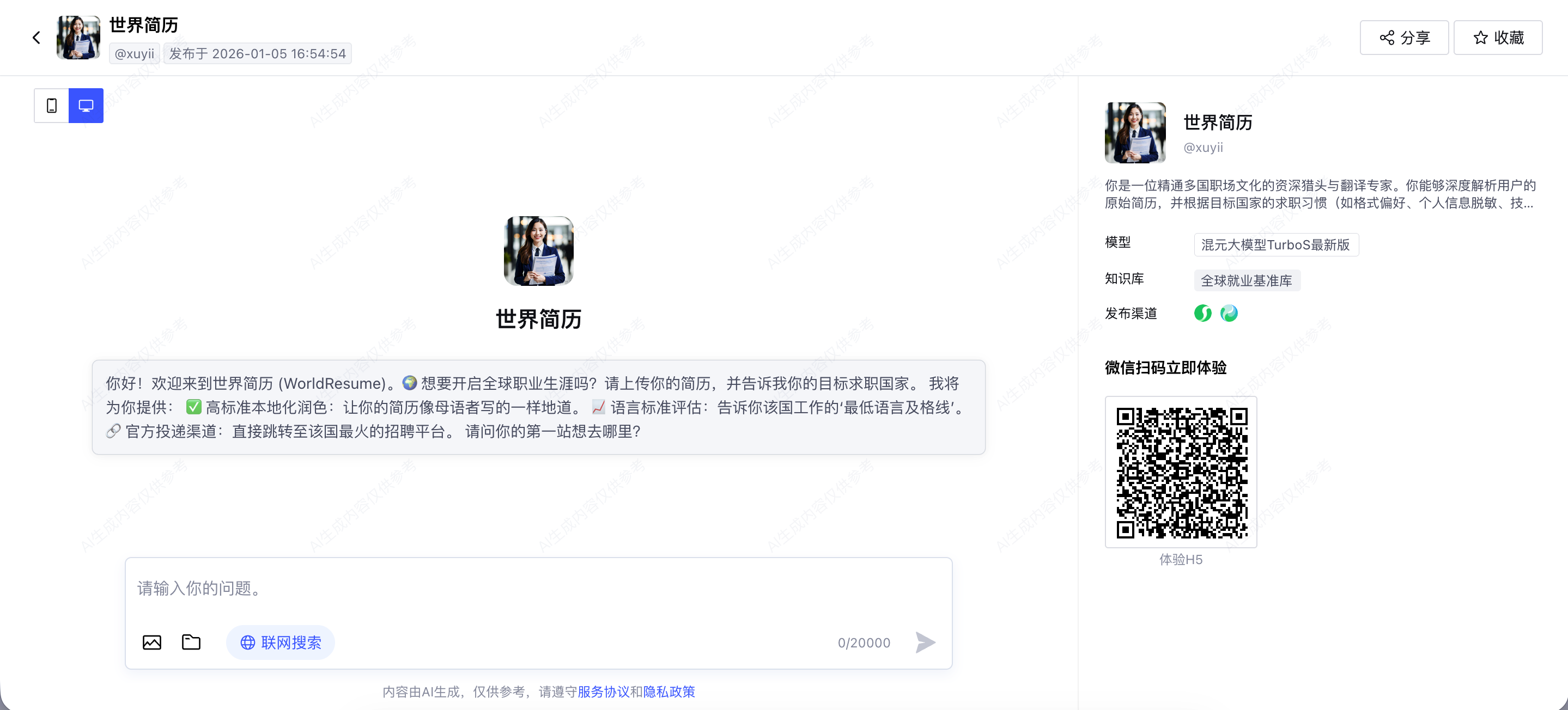Click the sidebar 世界简历 profile avatar

[x=1135, y=133]
